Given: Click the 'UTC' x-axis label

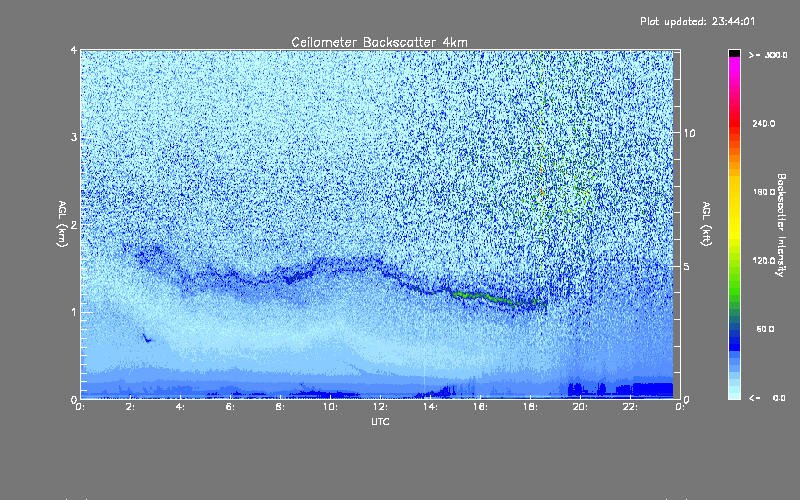Looking at the screenshot, I should coord(380,421).
